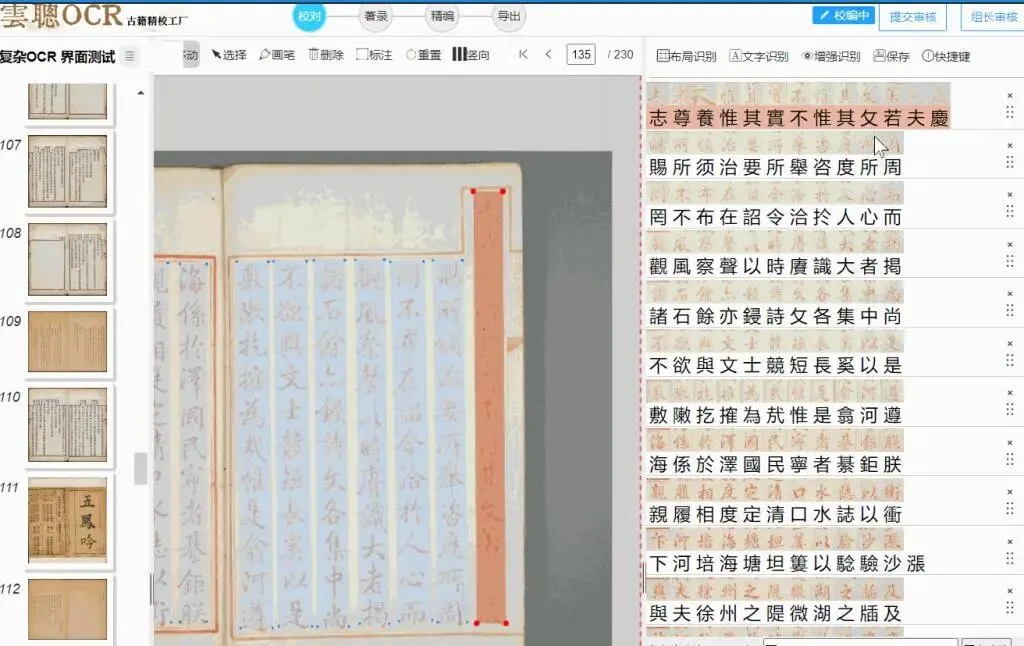Open page thumbnail 110
This screenshot has height=646, width=1024.
(x=67, y=425)
